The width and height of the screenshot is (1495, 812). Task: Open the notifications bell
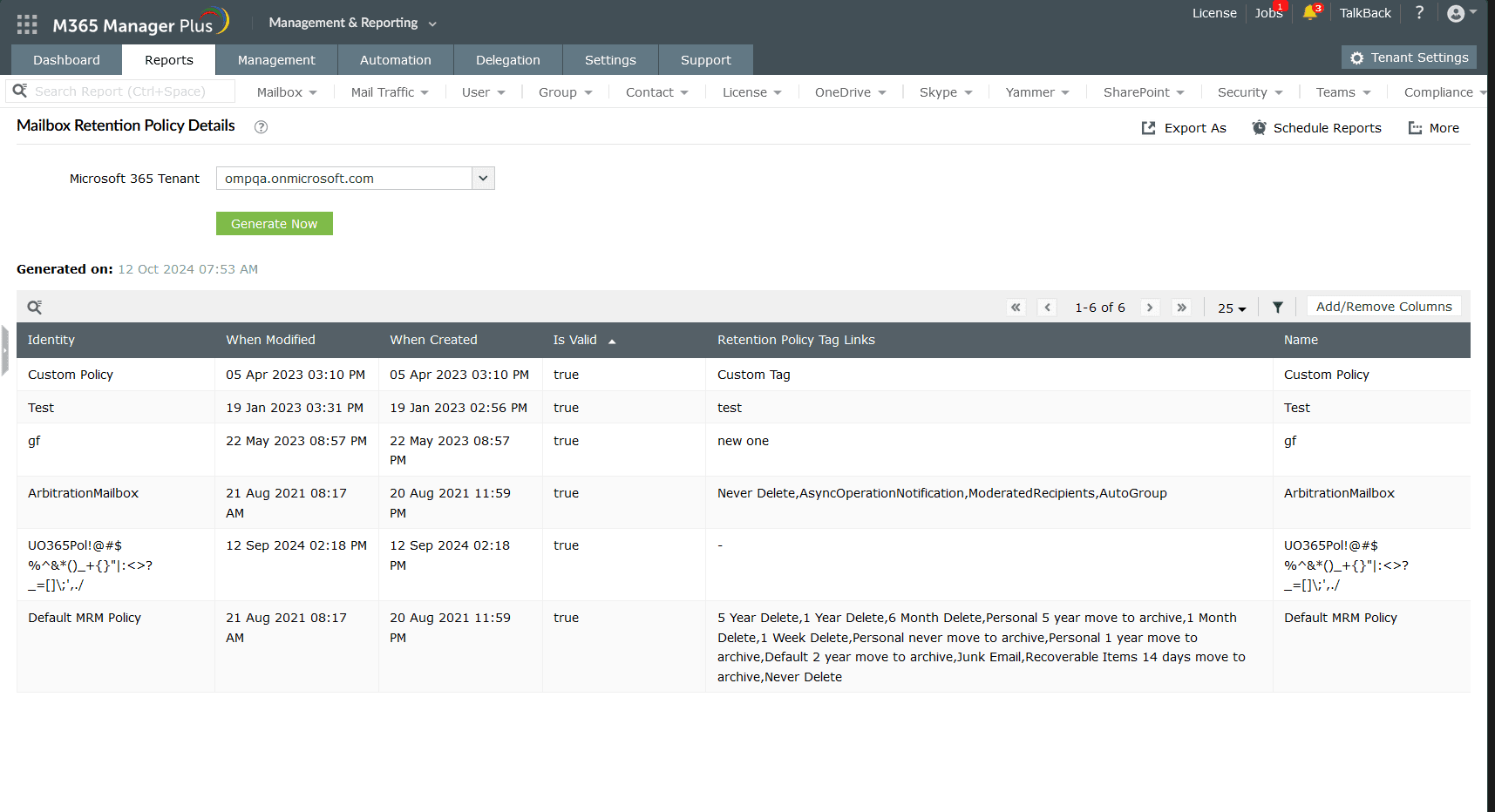1311,14
